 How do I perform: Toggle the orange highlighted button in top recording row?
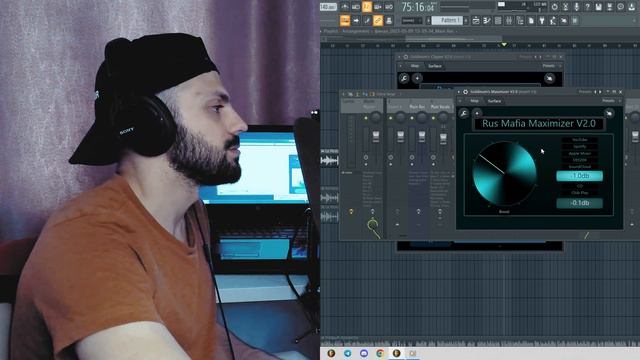pyautogui.click(x=367, y=7)
